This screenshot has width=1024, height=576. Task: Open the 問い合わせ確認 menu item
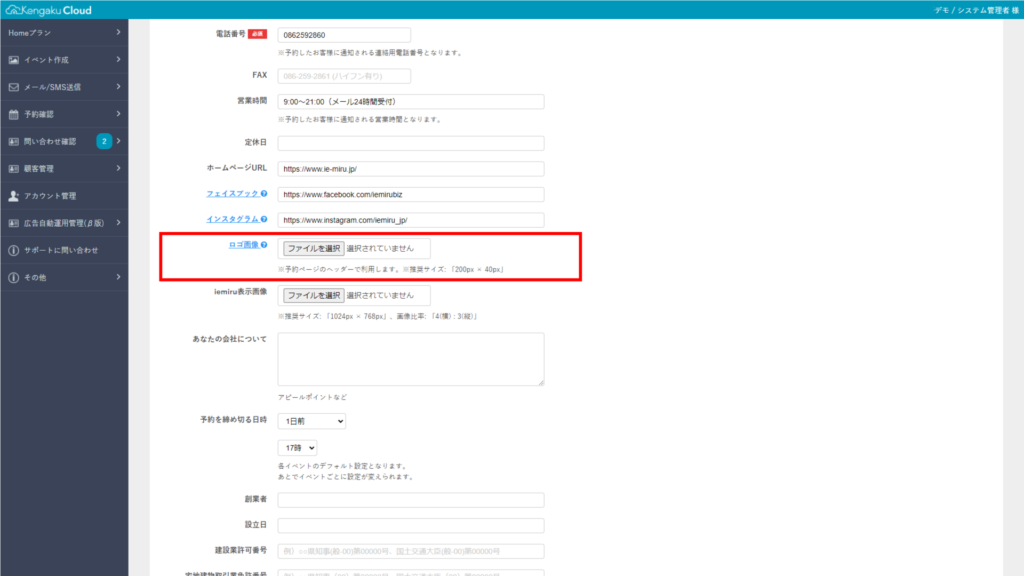point(64,142)
